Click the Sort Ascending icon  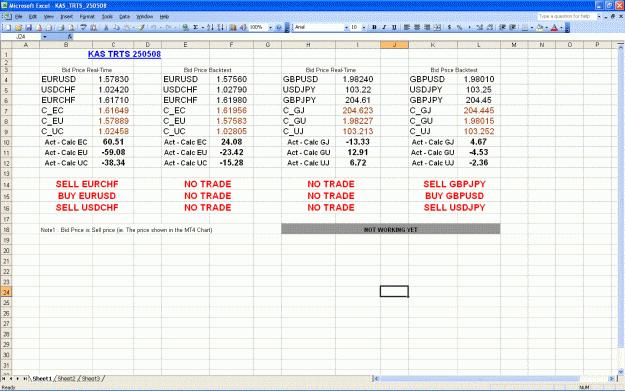coord(210,27)
